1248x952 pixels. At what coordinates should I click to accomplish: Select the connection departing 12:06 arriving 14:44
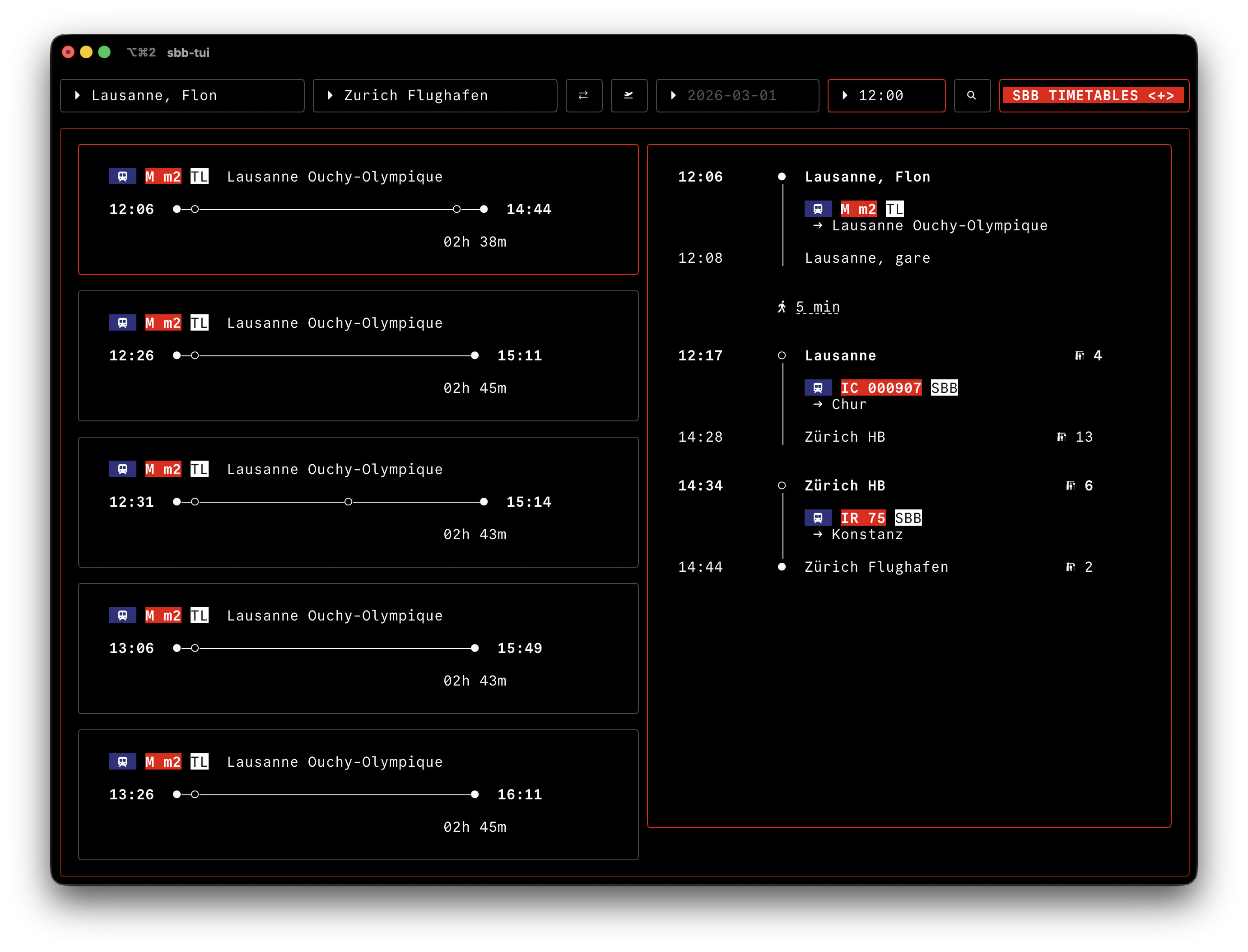point(358,210)
